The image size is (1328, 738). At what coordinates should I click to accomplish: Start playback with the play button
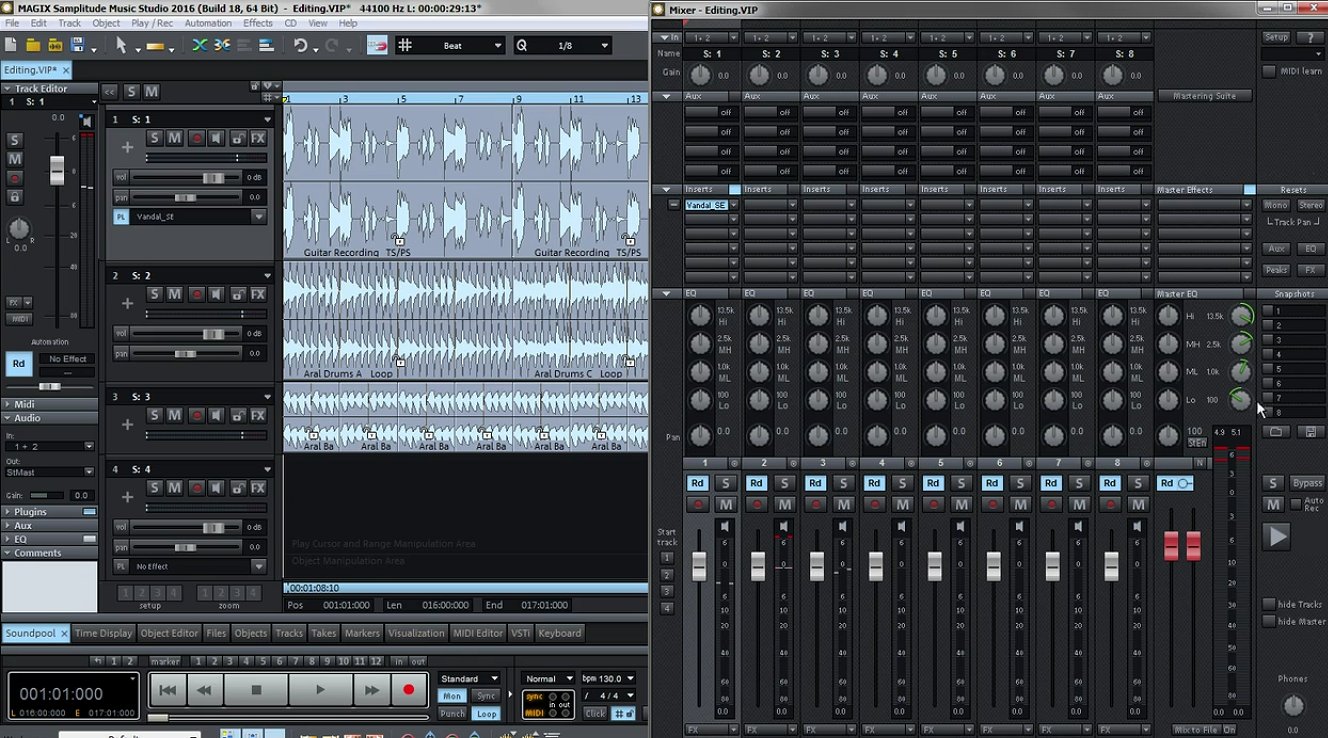click(320, 690)
